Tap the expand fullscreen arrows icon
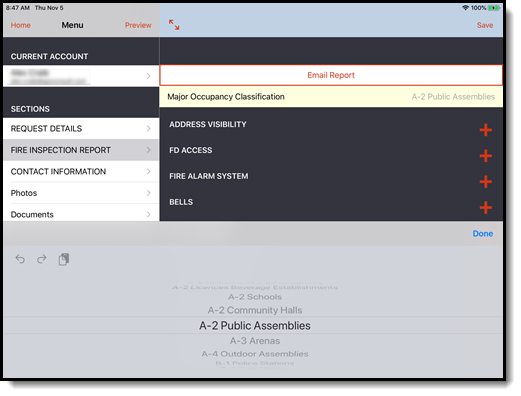Image resolution: width=521 pixels, height=396 pixels. [x=174, y=25]
